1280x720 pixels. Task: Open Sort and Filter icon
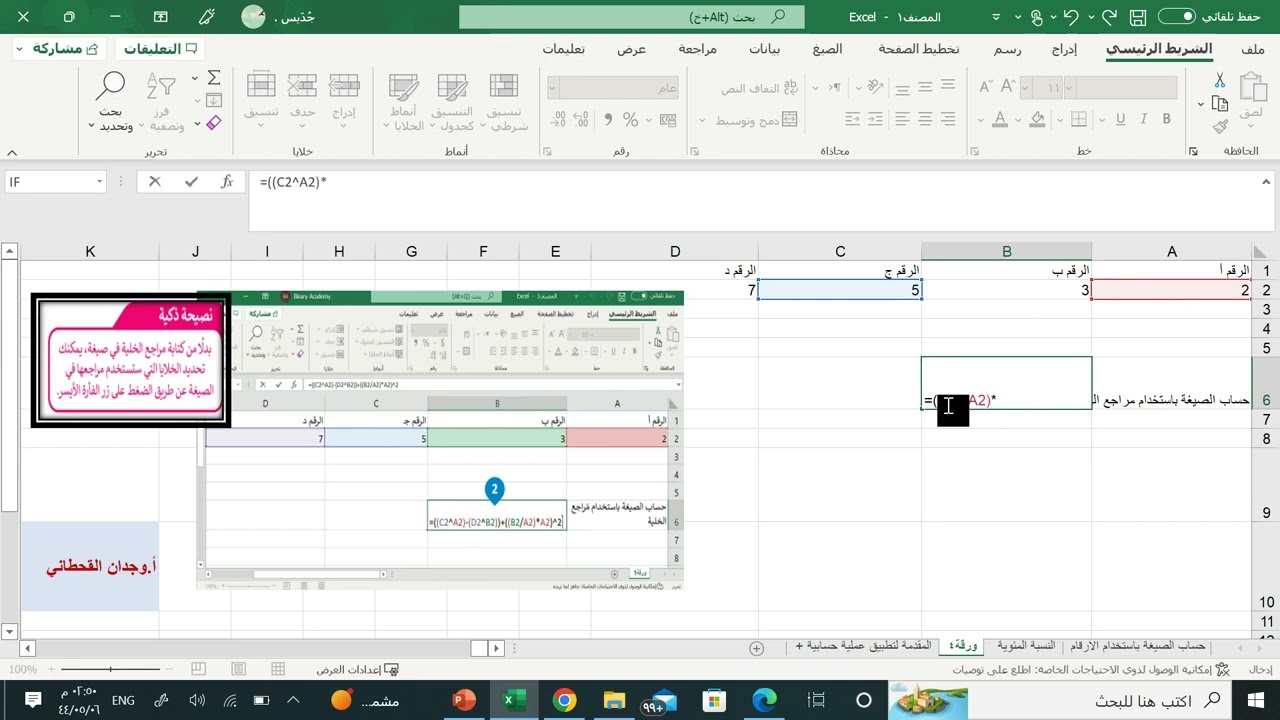pyautogui.click(x=161, y=86)
